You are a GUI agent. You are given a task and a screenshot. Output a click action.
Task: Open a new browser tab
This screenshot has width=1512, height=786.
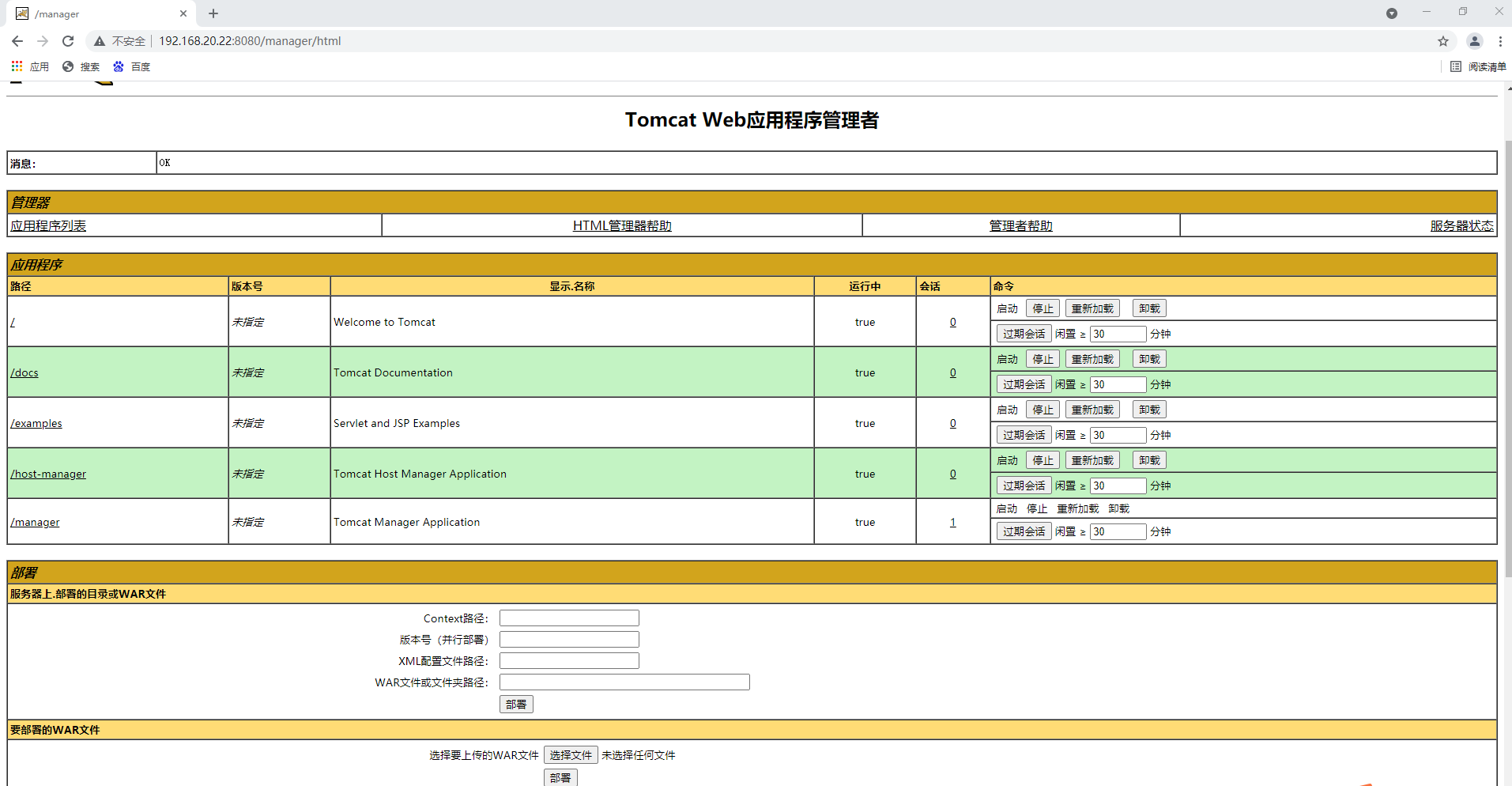click(213, 13)
